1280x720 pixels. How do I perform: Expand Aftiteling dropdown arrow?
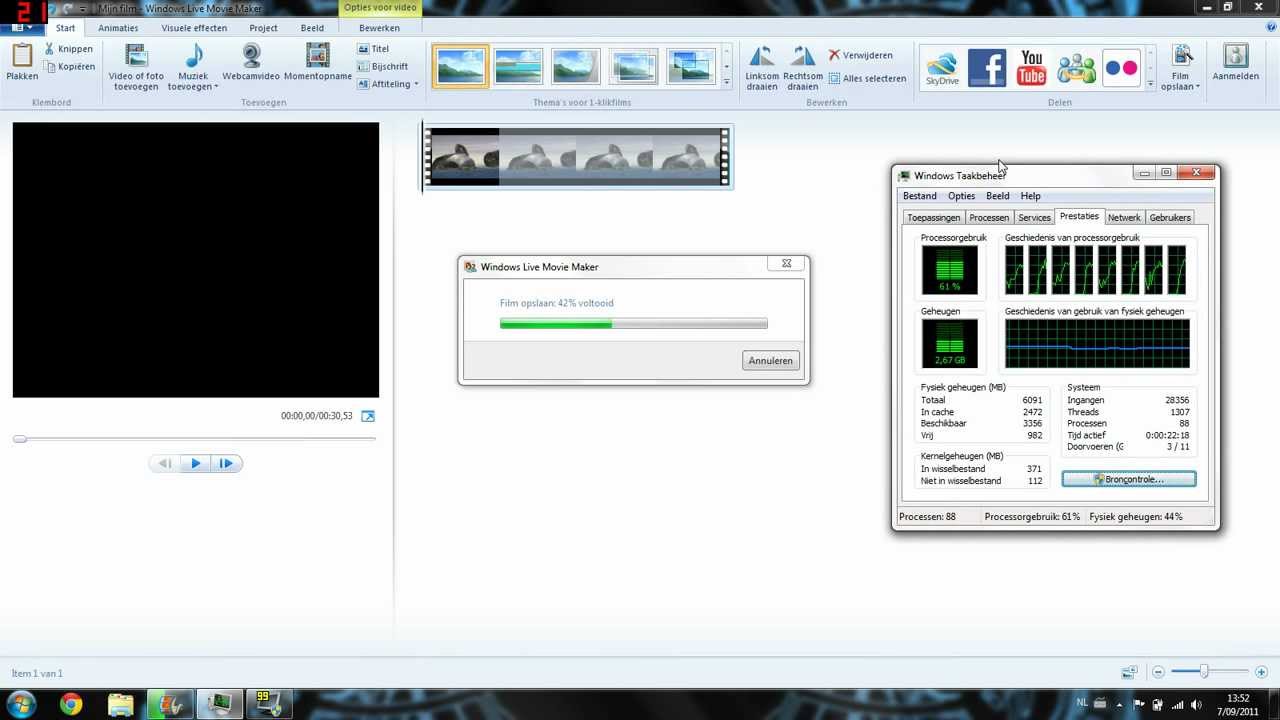416,84
